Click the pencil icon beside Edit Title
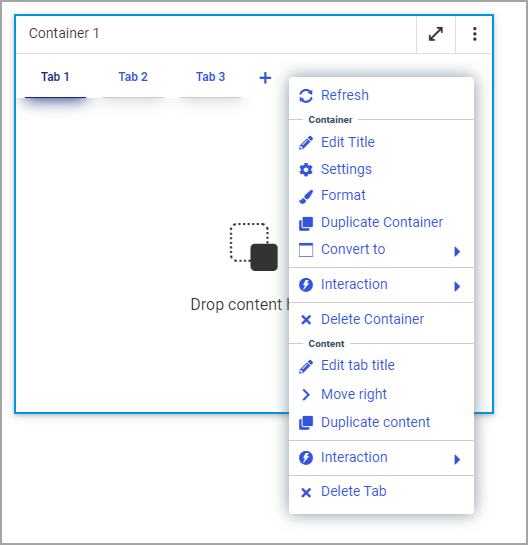Screen dimensions: 528x545 (x=306, y=143)
